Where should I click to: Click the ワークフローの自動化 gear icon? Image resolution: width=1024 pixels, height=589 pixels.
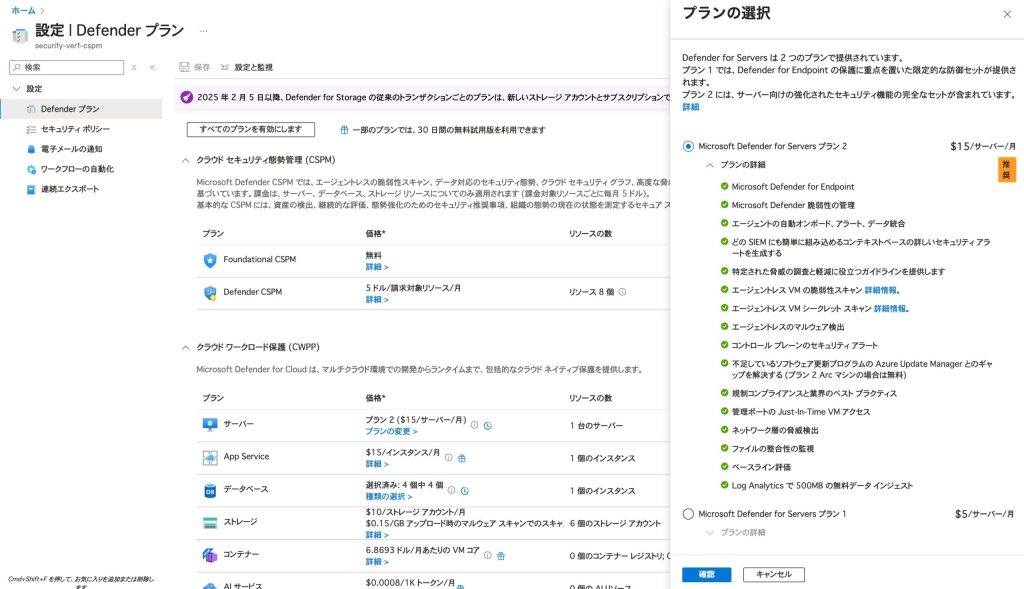(31, 169)
